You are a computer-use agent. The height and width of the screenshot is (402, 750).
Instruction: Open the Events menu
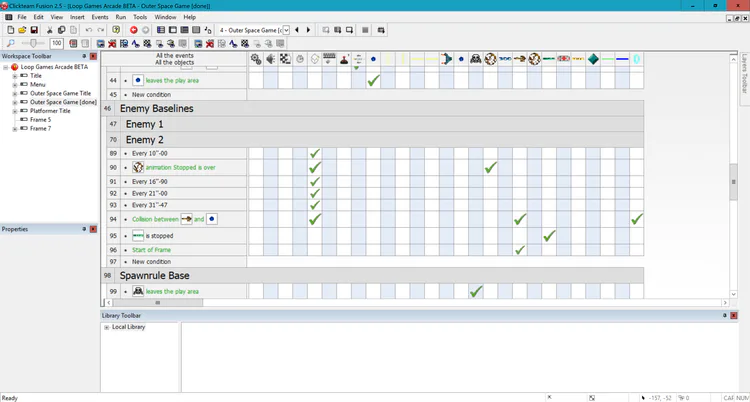pyautogui.click(x=100, y=17)
